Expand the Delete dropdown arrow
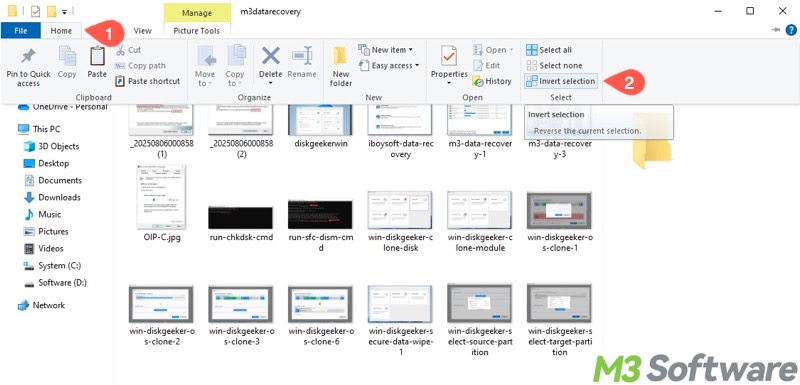Screen dimensions: 800x385 (x=270, y=83)
